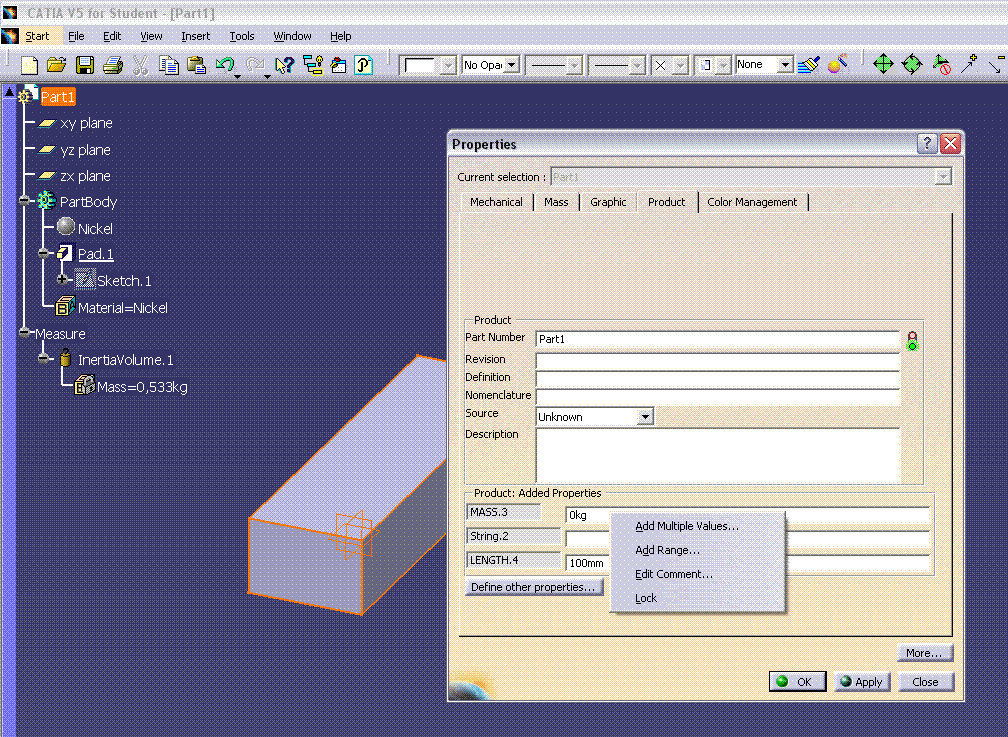Print using the printer toolbar icon

click(113, 65)
